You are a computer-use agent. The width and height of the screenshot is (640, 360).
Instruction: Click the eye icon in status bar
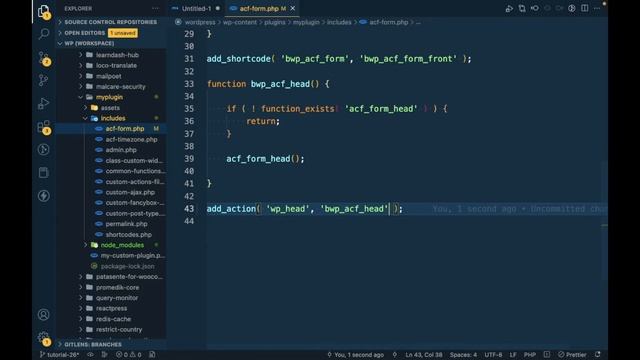pyautogui.click(x=90, y=354)
